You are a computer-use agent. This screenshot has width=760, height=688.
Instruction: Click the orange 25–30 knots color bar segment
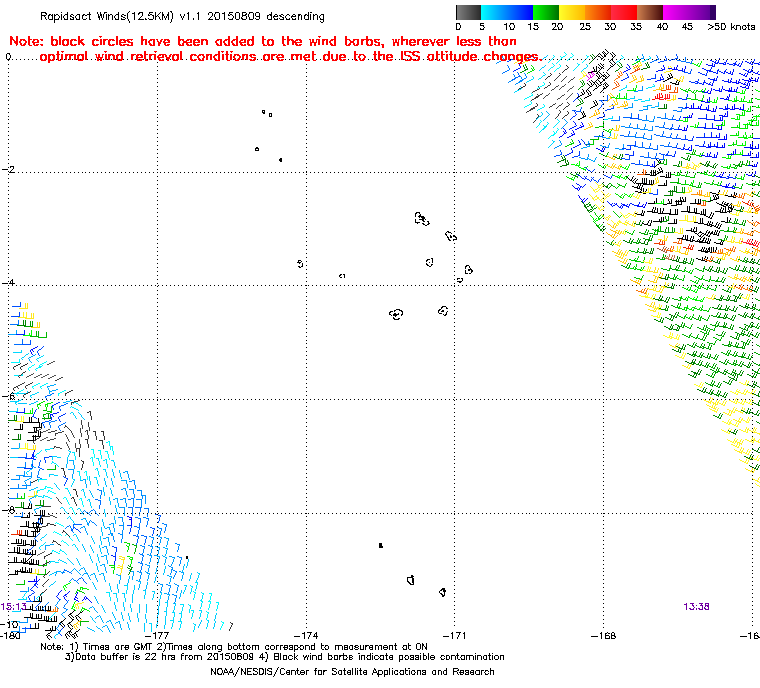click(x=598, y=12)
